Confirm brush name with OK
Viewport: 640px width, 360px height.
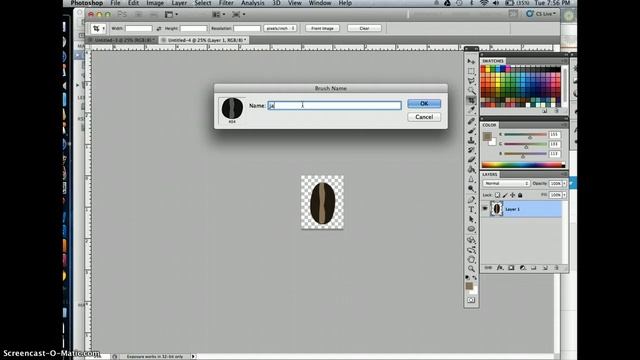[x=424, y=104]
